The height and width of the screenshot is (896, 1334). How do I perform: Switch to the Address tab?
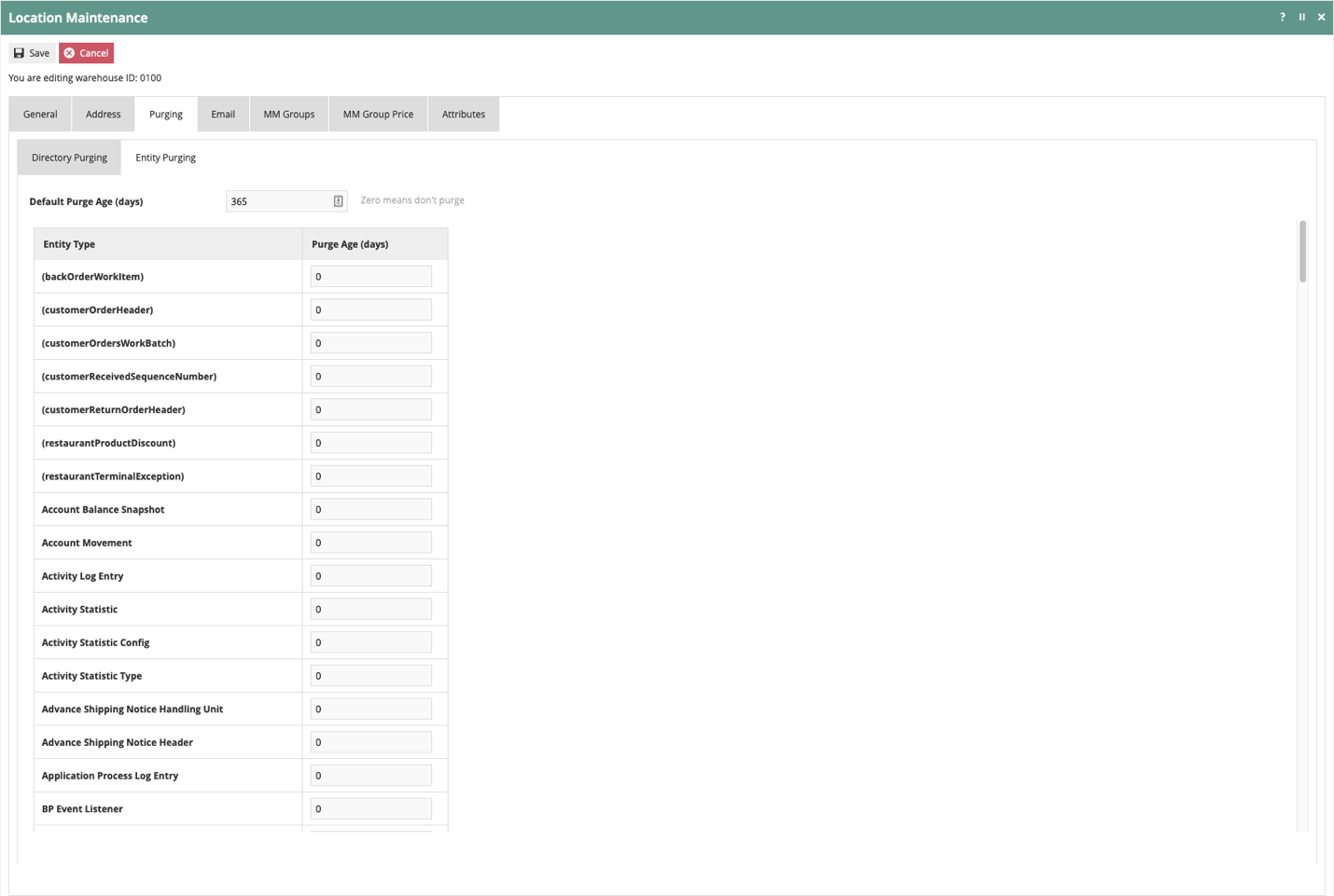(x=103, y=114)
